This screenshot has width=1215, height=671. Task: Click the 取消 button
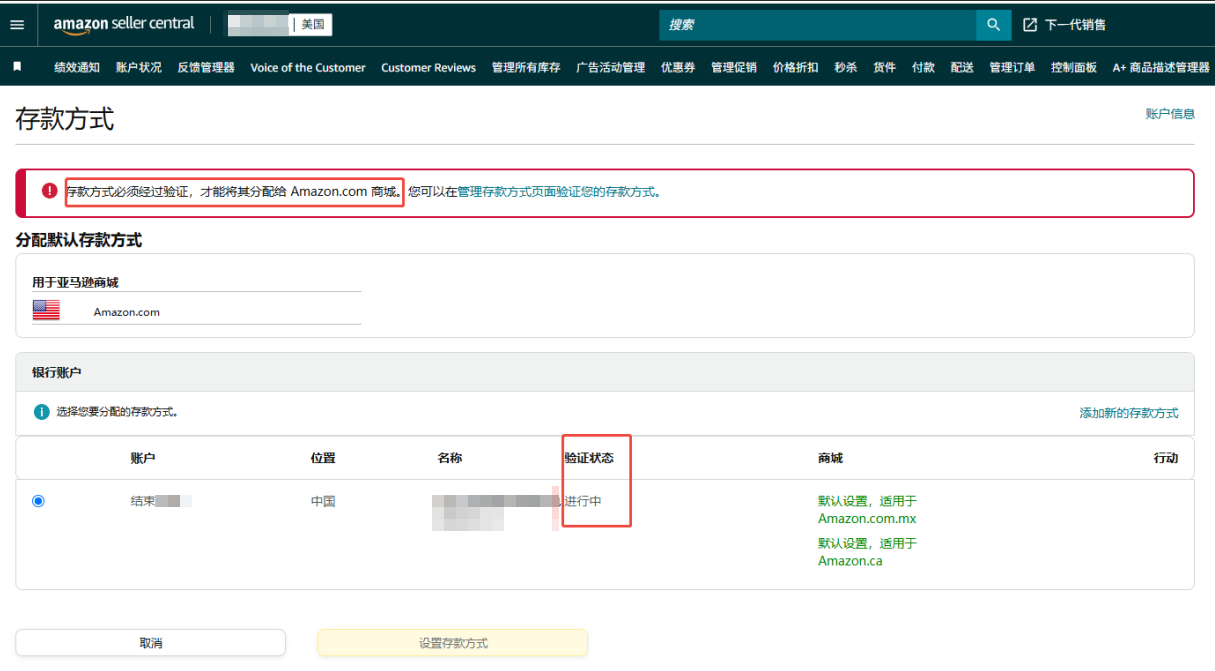pyautogui.click(x=150, y=643)
